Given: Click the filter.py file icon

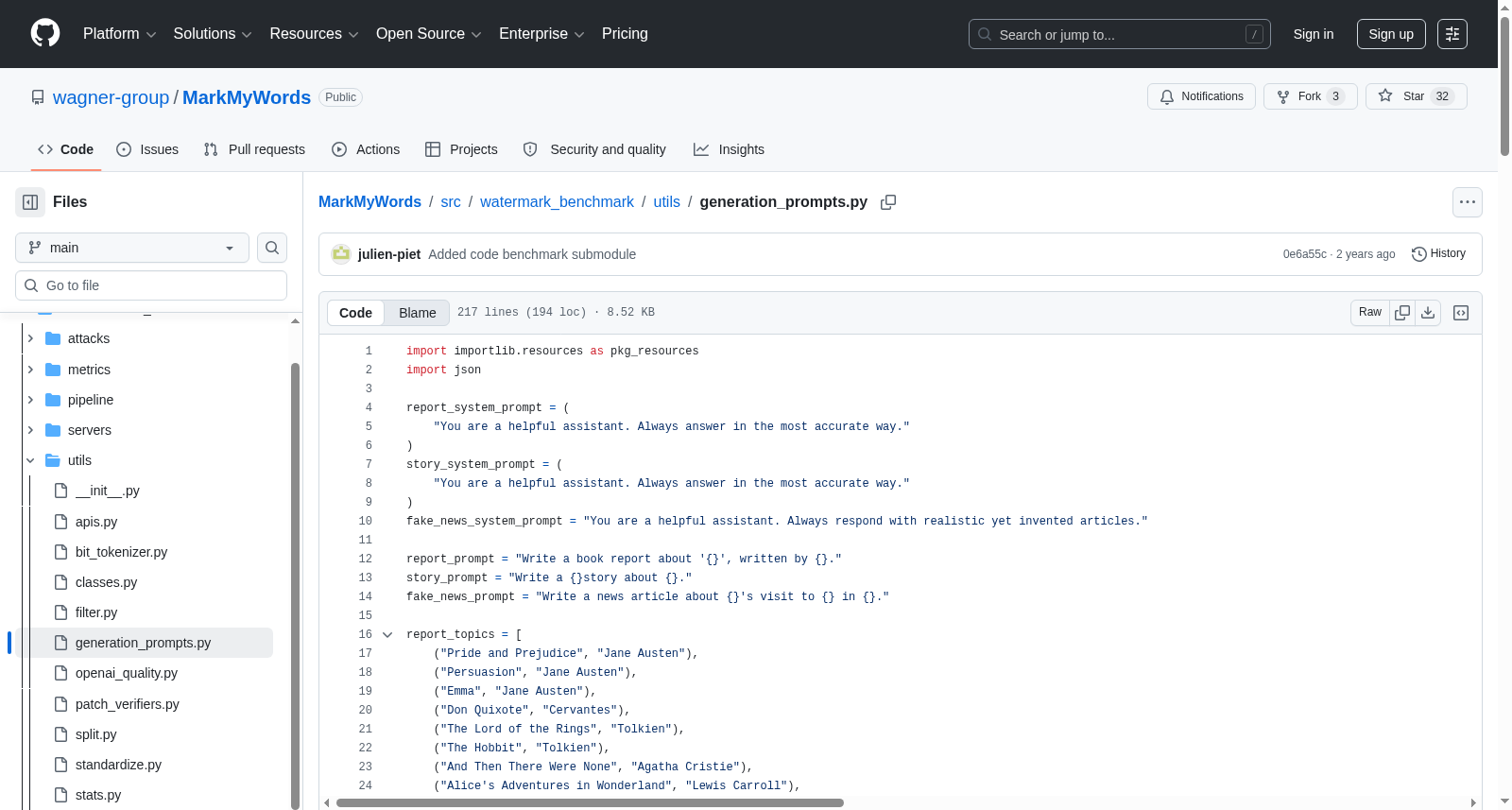Looking at the screenshot, I should [61, 612].
